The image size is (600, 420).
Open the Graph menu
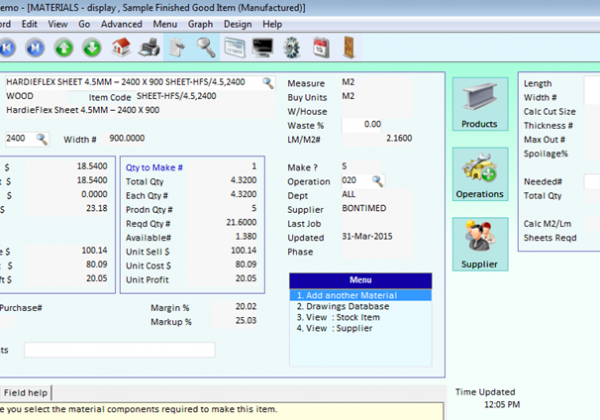(200, 24)
